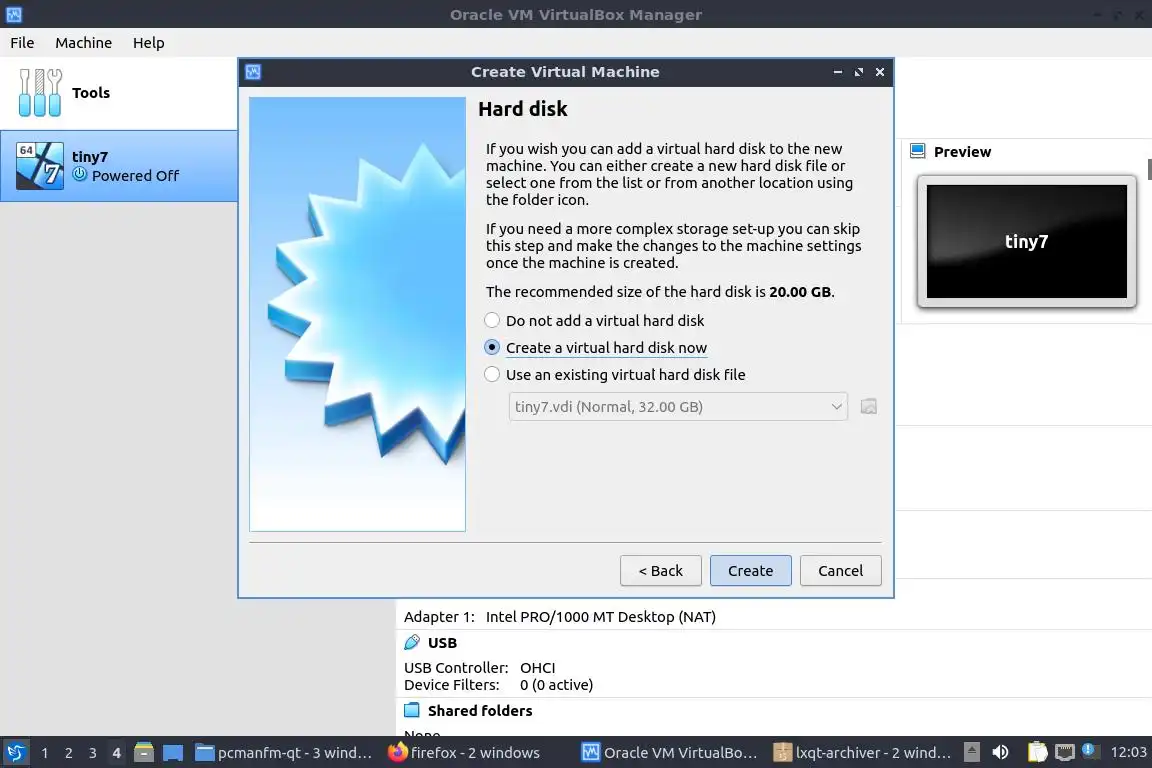1152x768 pixels.
Task: Select 'Use an existing virtual hard disk file'
Action: [x=615, y=375]
